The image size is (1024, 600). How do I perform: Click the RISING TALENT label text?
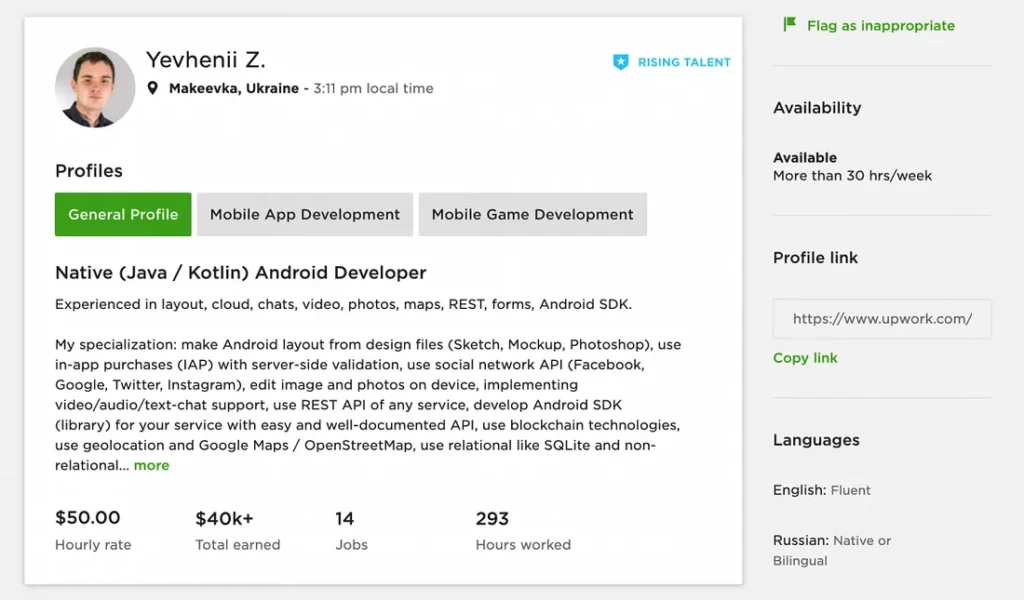pyautogui.click(x=684, y=62)
